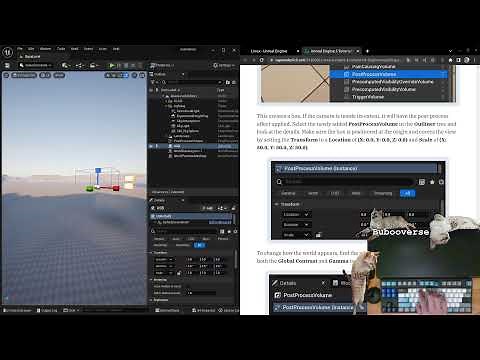This screenshot has width=480, height=360.
Task: Click the Outliner search field
Action: coord(192,82)
